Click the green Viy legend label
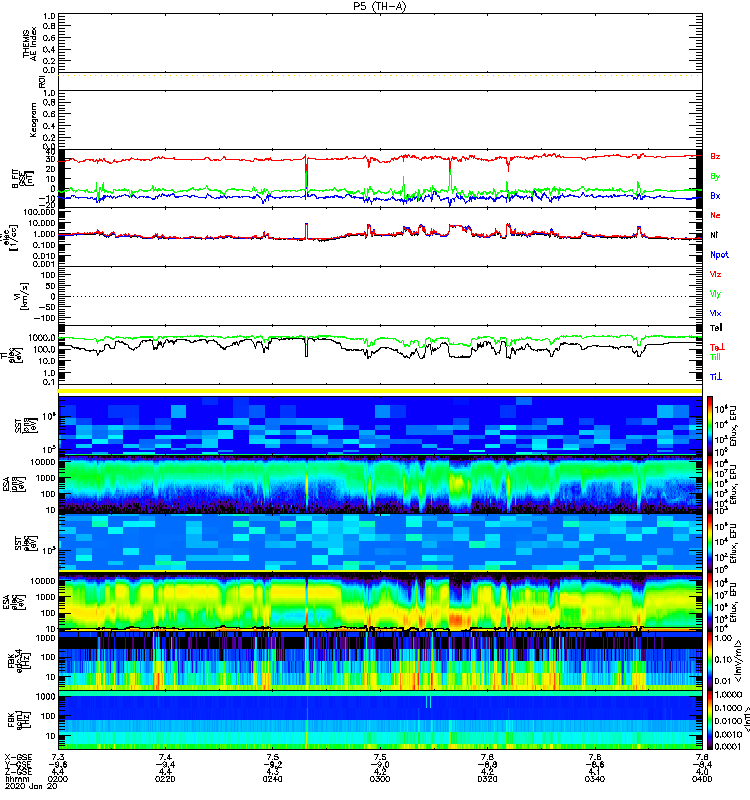Screen dimensions: 750x800 (715, 294)
